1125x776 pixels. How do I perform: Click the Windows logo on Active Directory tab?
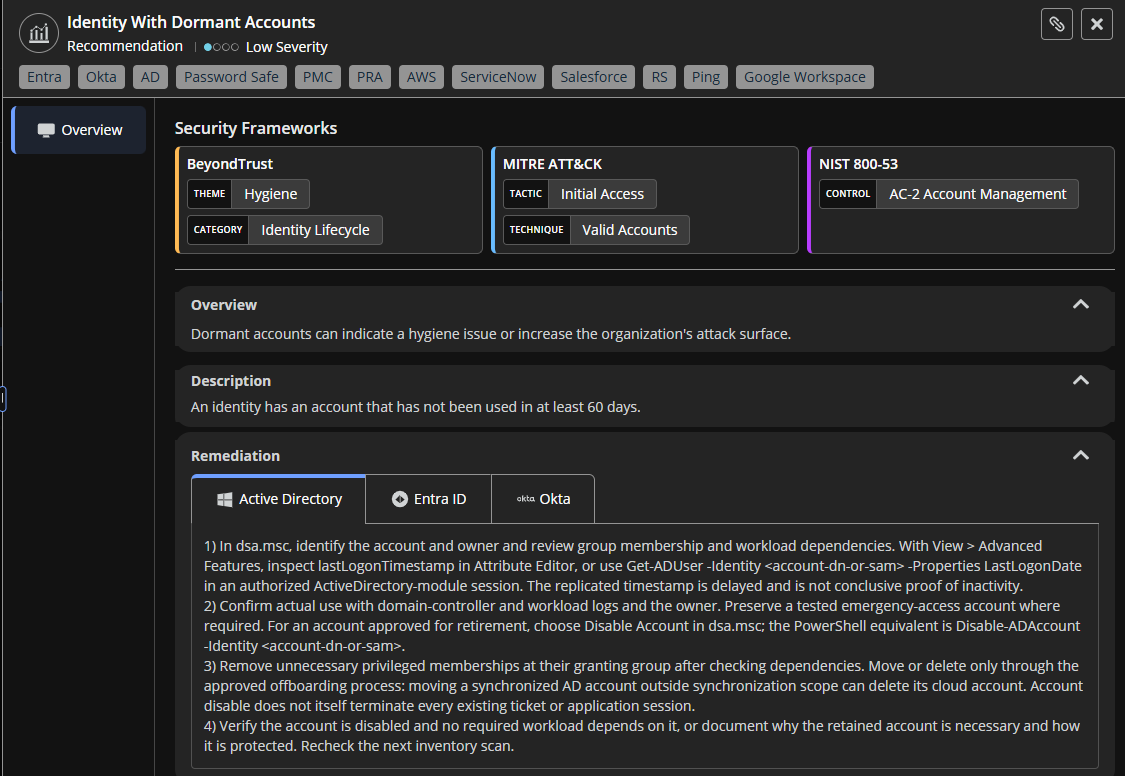tap(225, 499)
